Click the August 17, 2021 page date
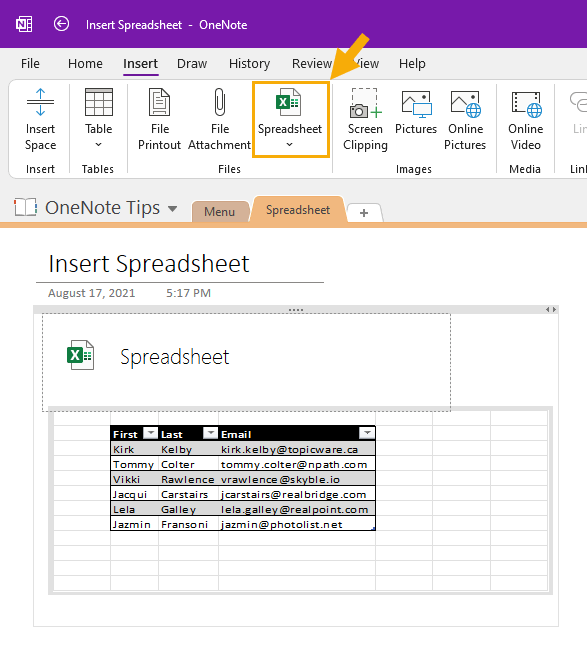Image resolution: width=587 pixels, height=654 pixels. (x=91, y=293)
